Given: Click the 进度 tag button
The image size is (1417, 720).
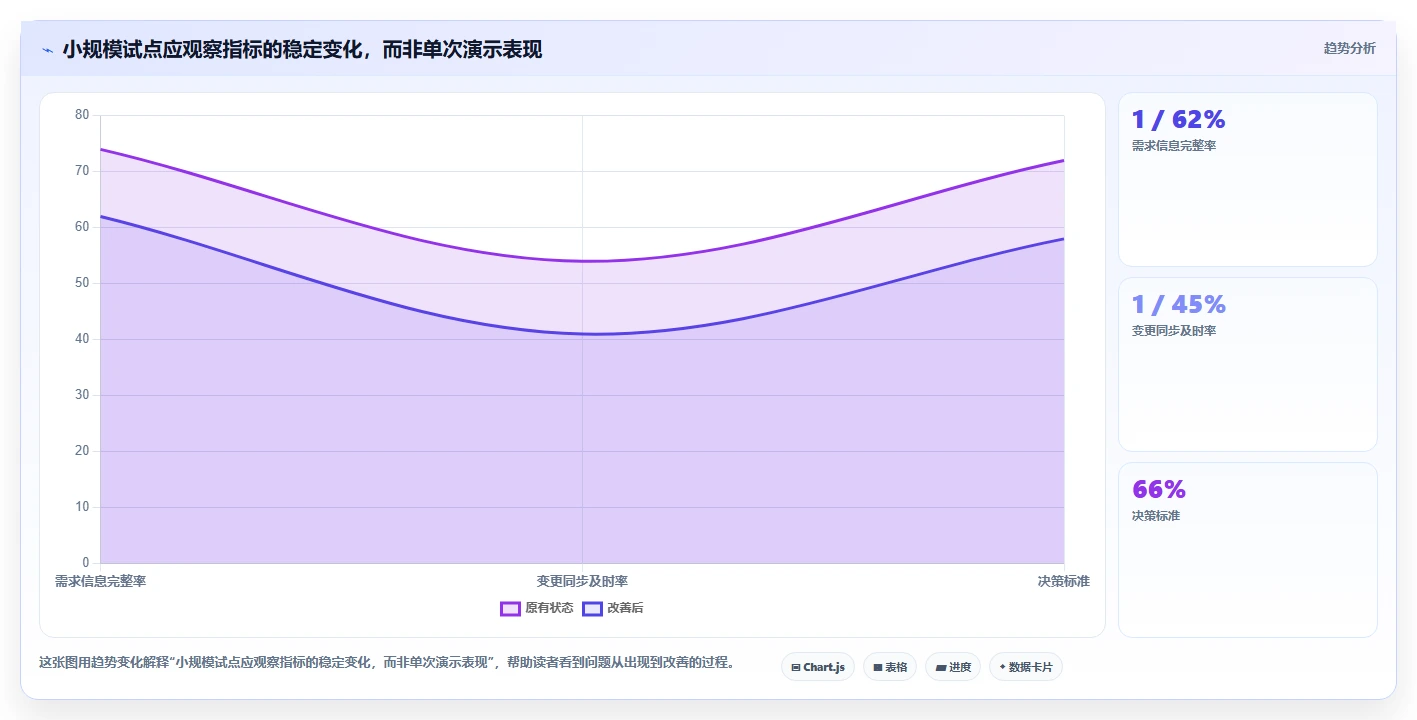Looking at the screenshot, I should pos(953,667).
